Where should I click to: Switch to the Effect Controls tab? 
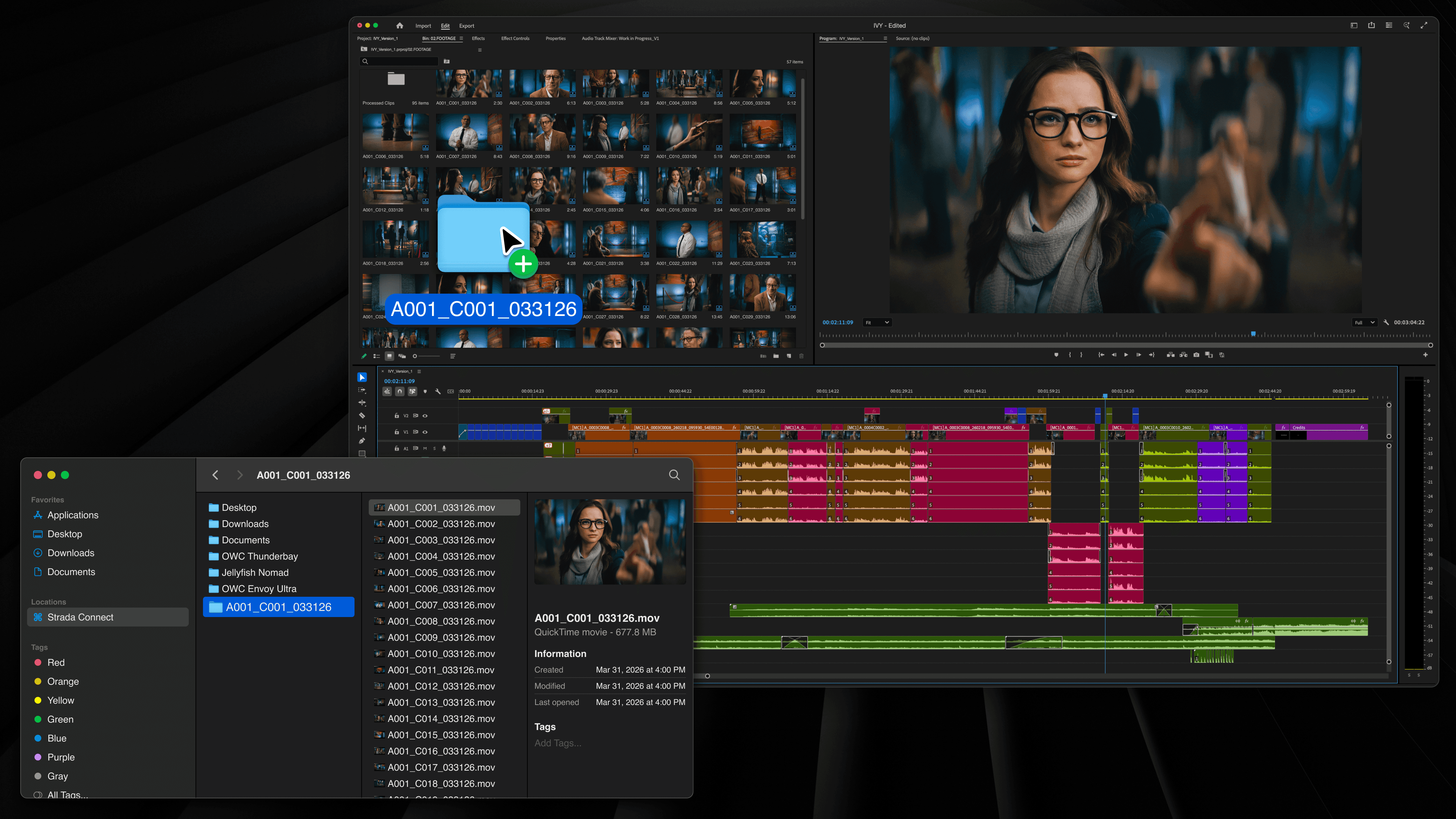tap(515, 39)
